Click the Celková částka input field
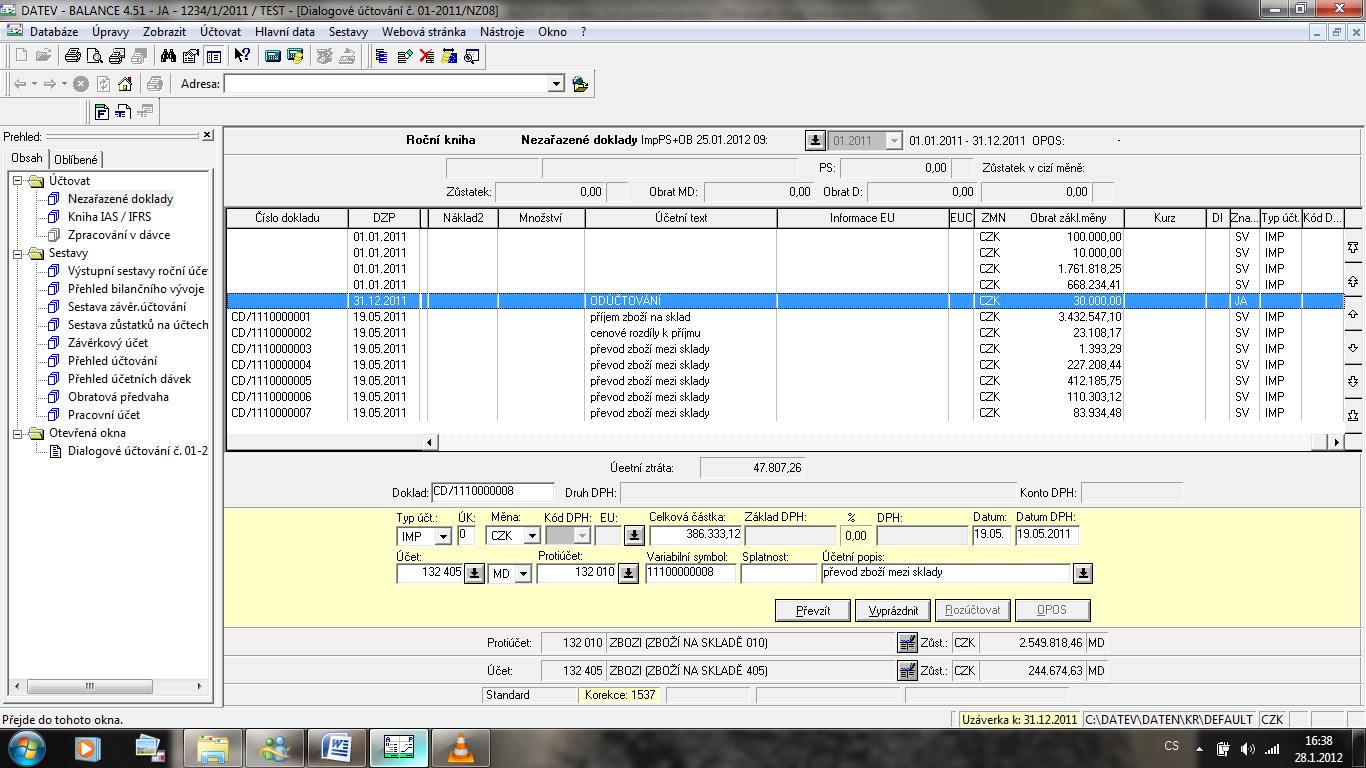Screen dimensions: 1366x768 pos(695,535)
